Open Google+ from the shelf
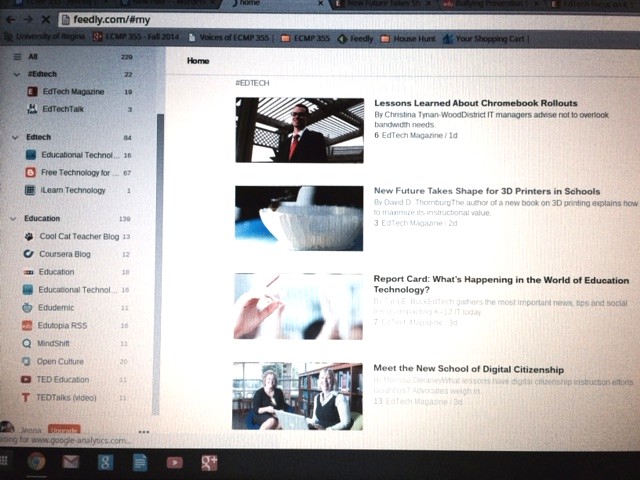This screenshot has width=640, height=480. [209, 462]
